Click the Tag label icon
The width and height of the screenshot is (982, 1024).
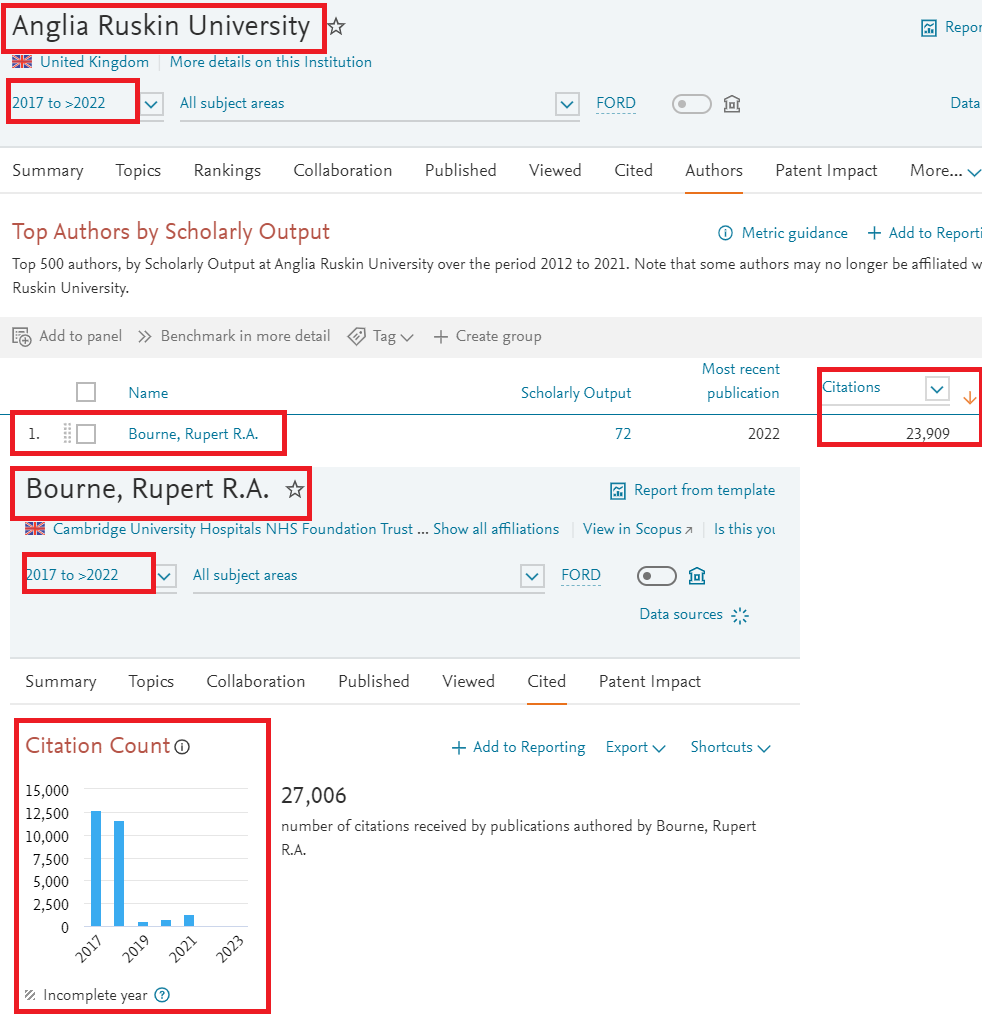(x=356, y=336)
